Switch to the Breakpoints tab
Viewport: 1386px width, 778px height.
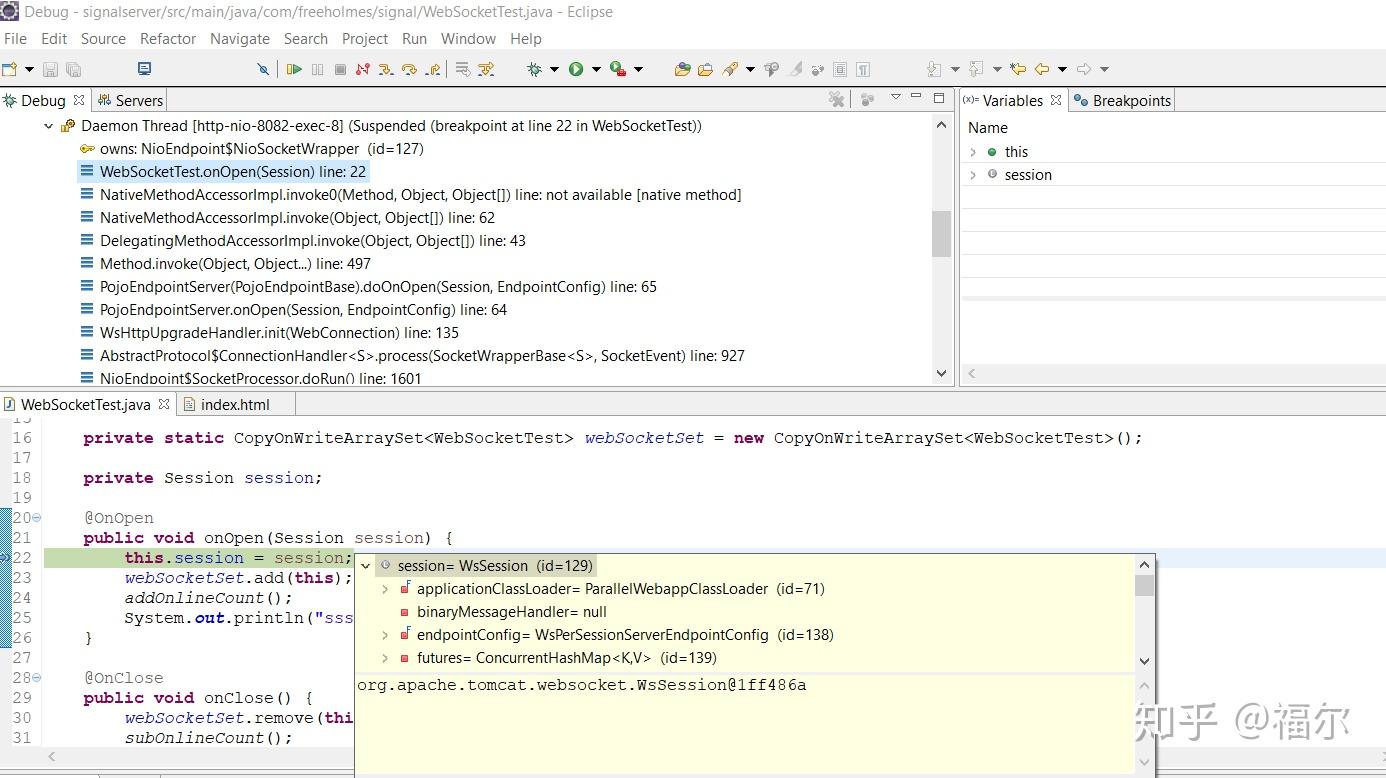click(x=1121, y=100)
